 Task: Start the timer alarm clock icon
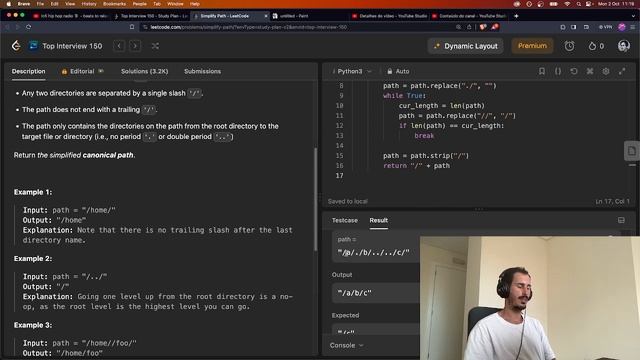[569, 46]
